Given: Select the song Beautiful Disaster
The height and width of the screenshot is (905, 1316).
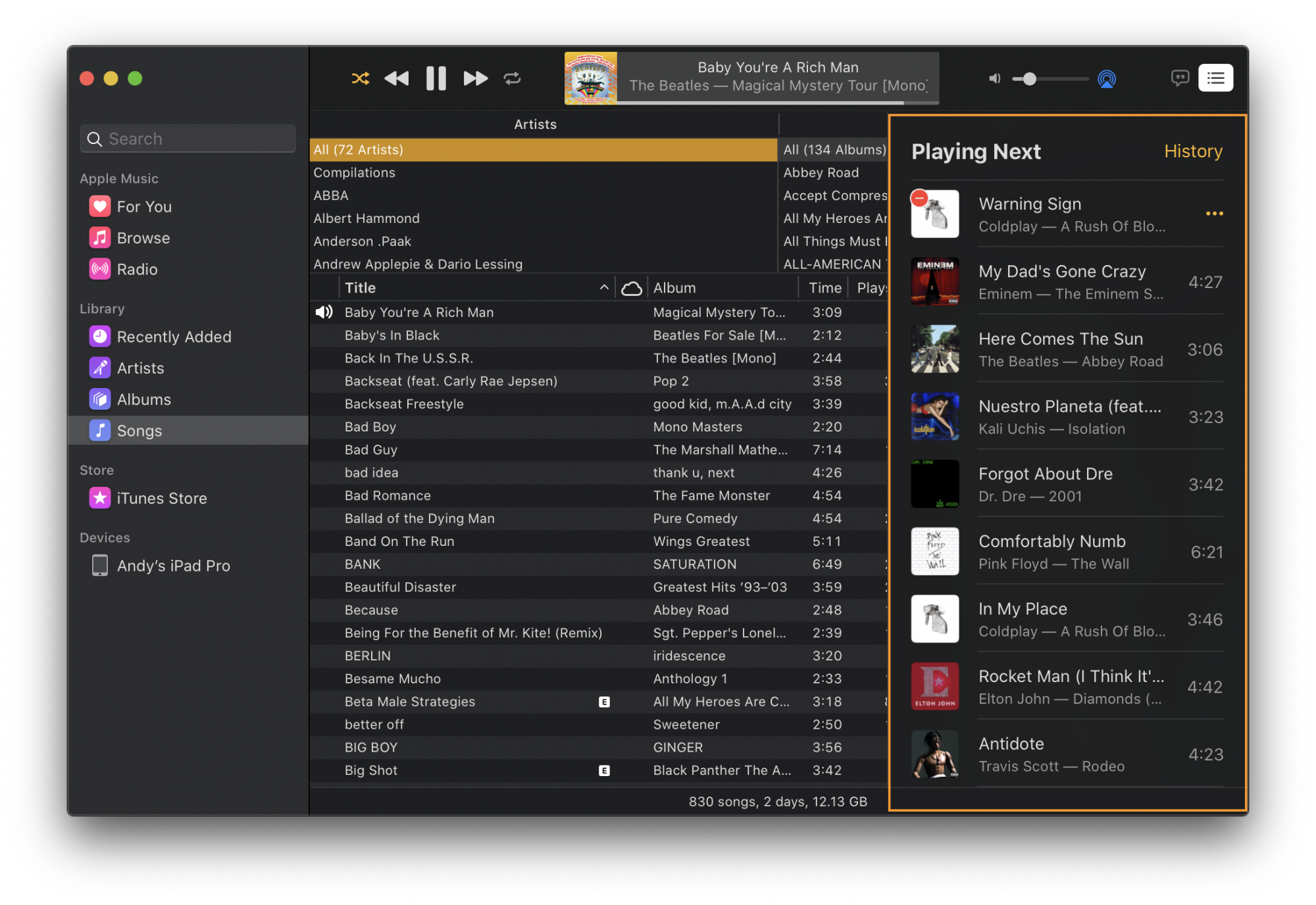Looking at the screenshot, I should click(599, 587).
